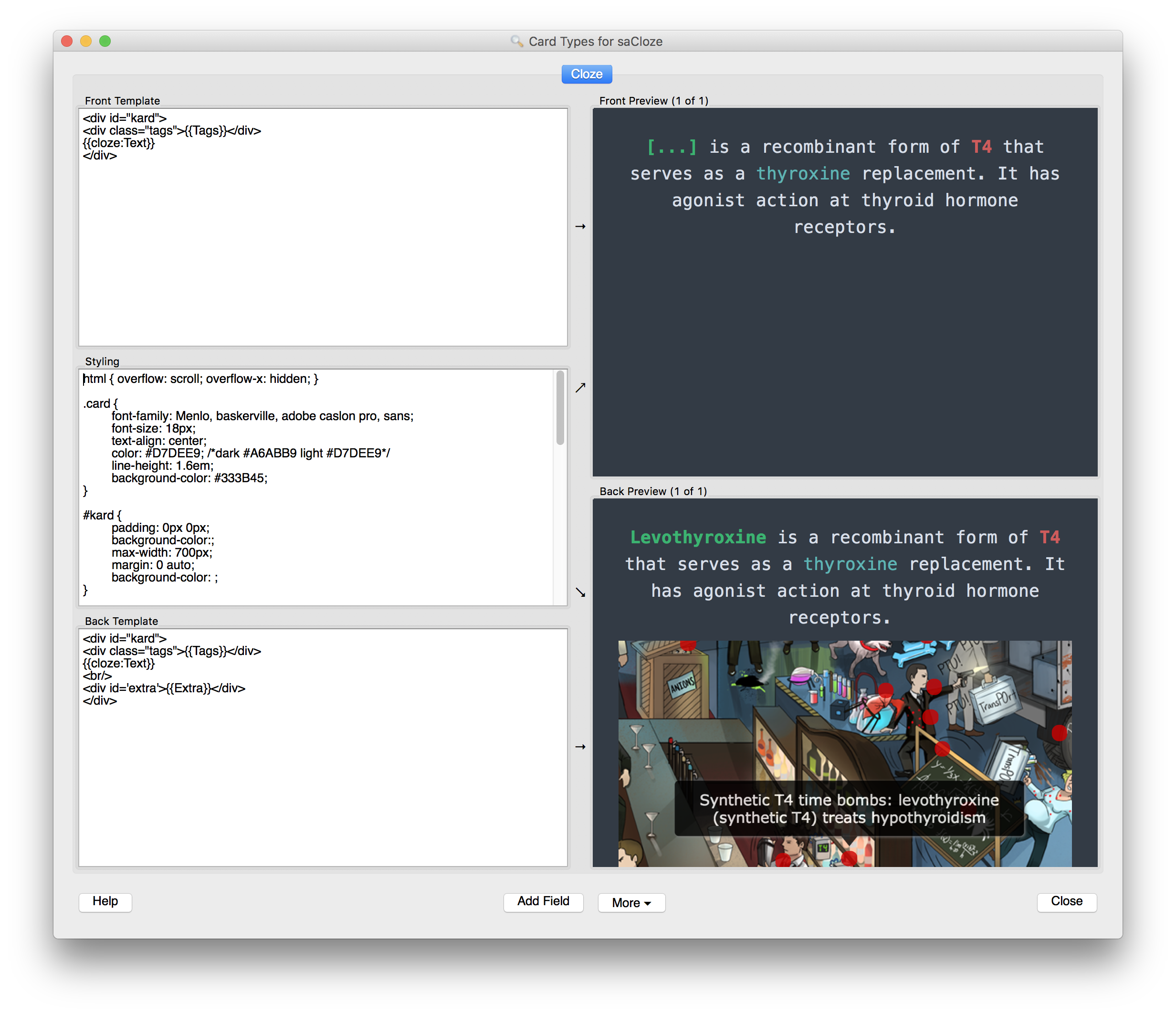This screenshot has width=1176, height=1015.
Task: Open the More dropdown menu
Action: pyautogui.click(x=631, y=903)
